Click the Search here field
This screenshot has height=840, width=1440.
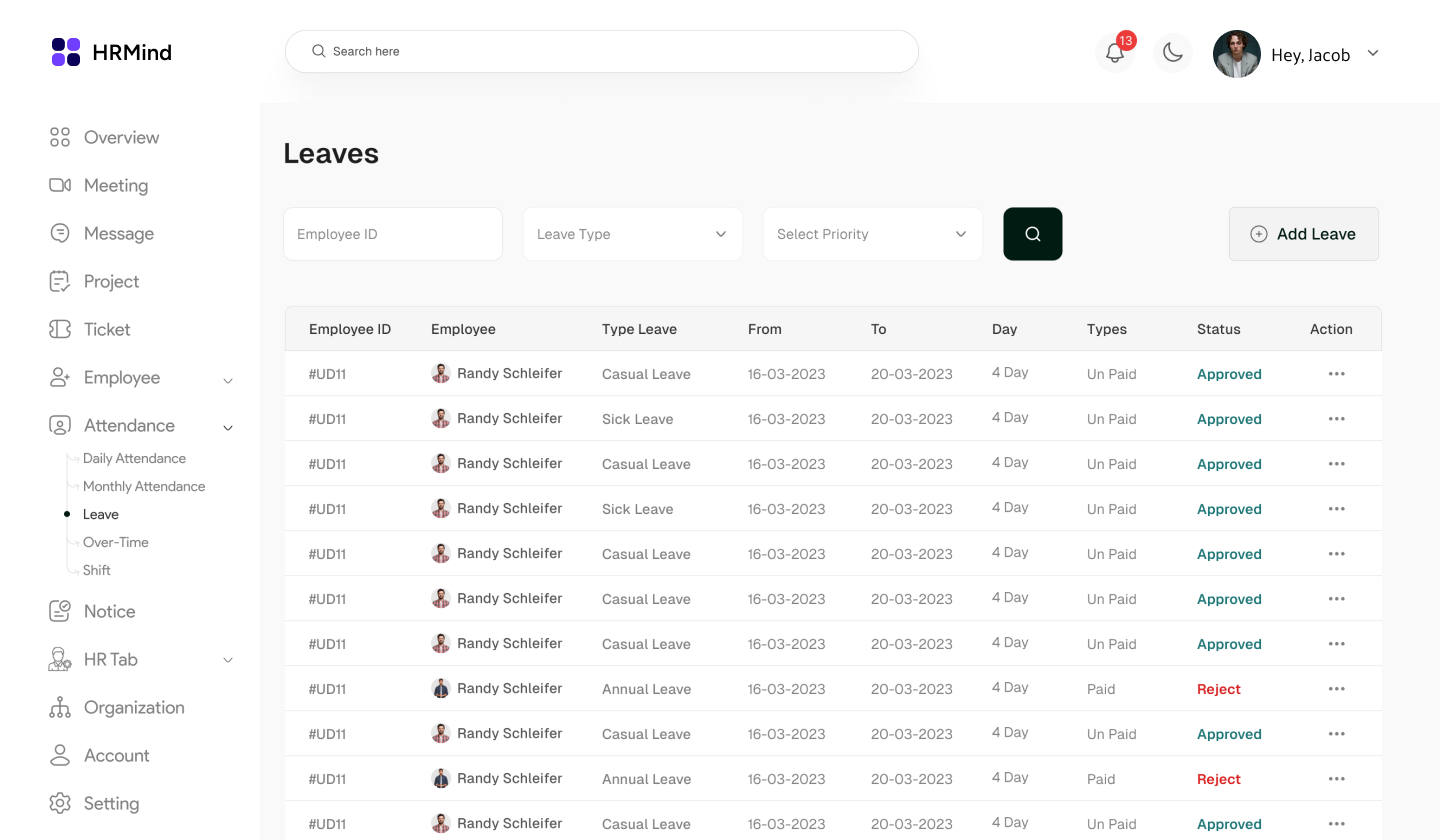coord(610,51)
